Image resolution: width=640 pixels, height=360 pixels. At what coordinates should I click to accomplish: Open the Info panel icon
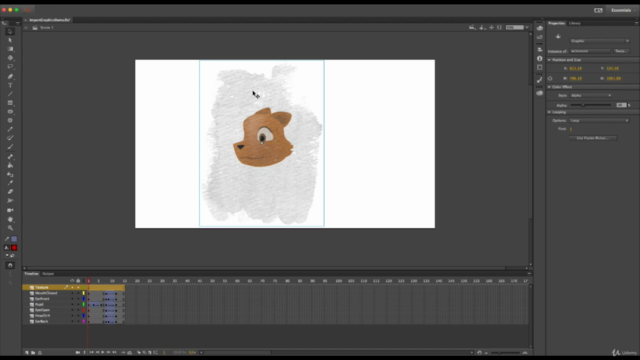(540, 58)
